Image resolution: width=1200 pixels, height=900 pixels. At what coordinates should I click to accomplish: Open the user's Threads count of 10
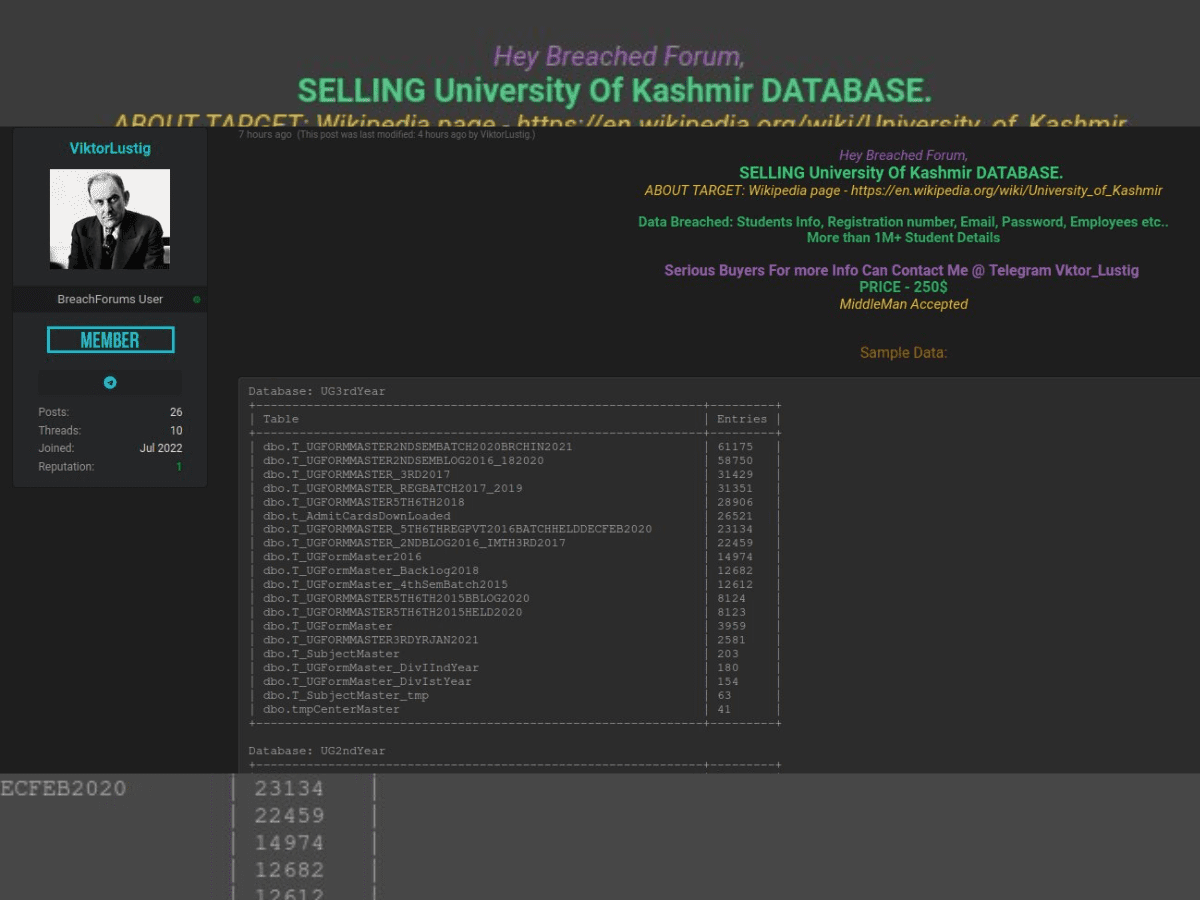point(176,431)
